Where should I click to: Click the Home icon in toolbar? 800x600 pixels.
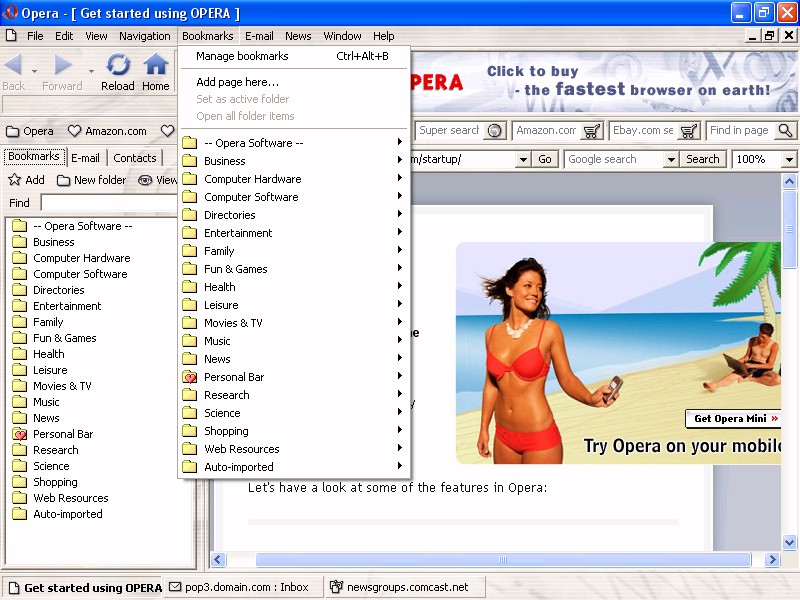[155, 66]
